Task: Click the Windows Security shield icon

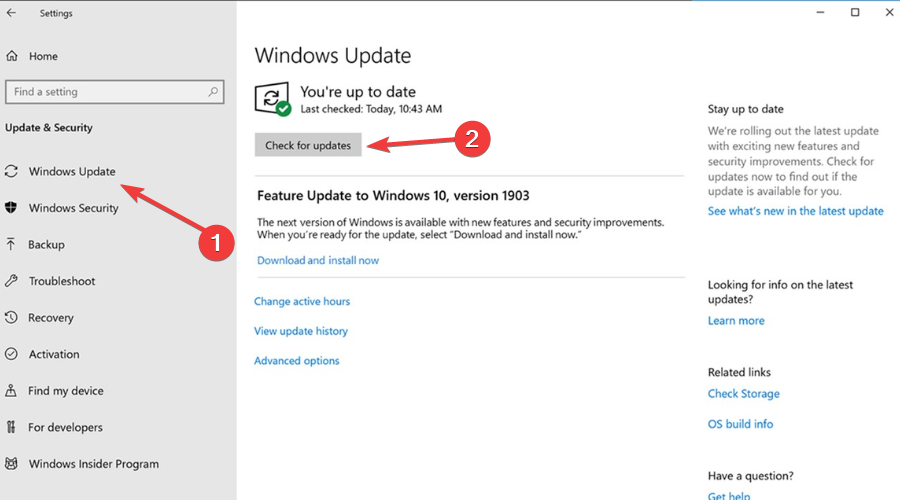Action: [11, 207]
